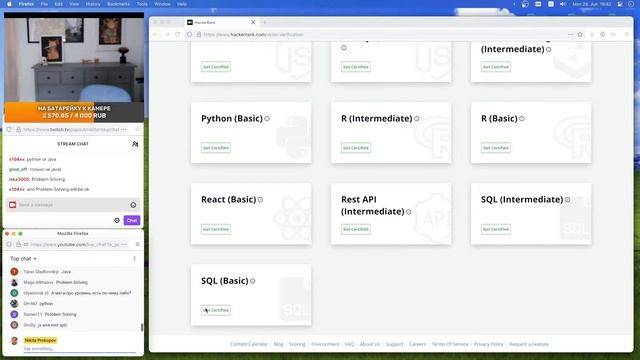Select the HackerRank tab
The image size is (640, 360).
222,22
